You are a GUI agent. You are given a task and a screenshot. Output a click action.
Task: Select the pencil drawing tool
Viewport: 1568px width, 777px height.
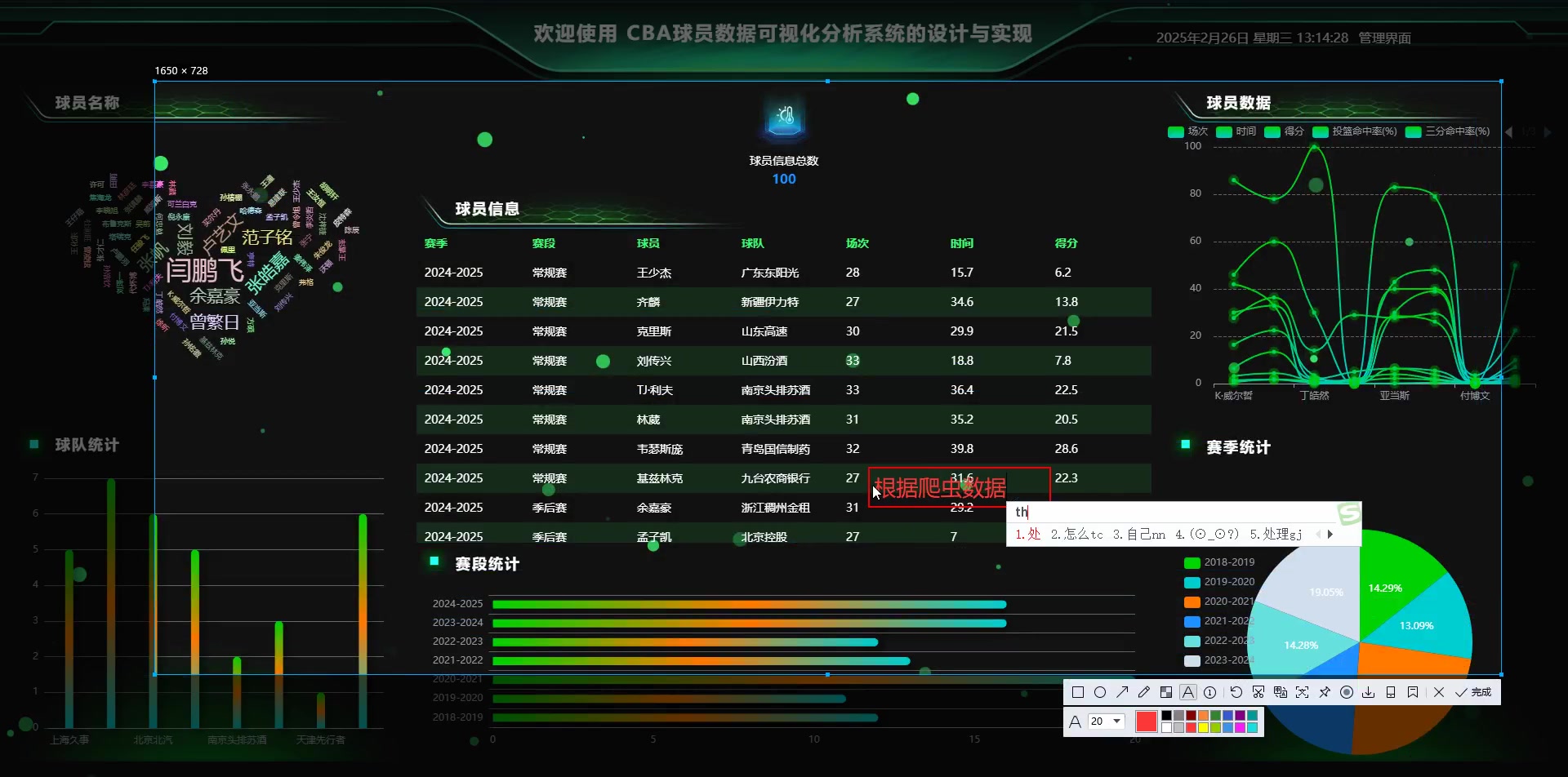point(1144,692)
